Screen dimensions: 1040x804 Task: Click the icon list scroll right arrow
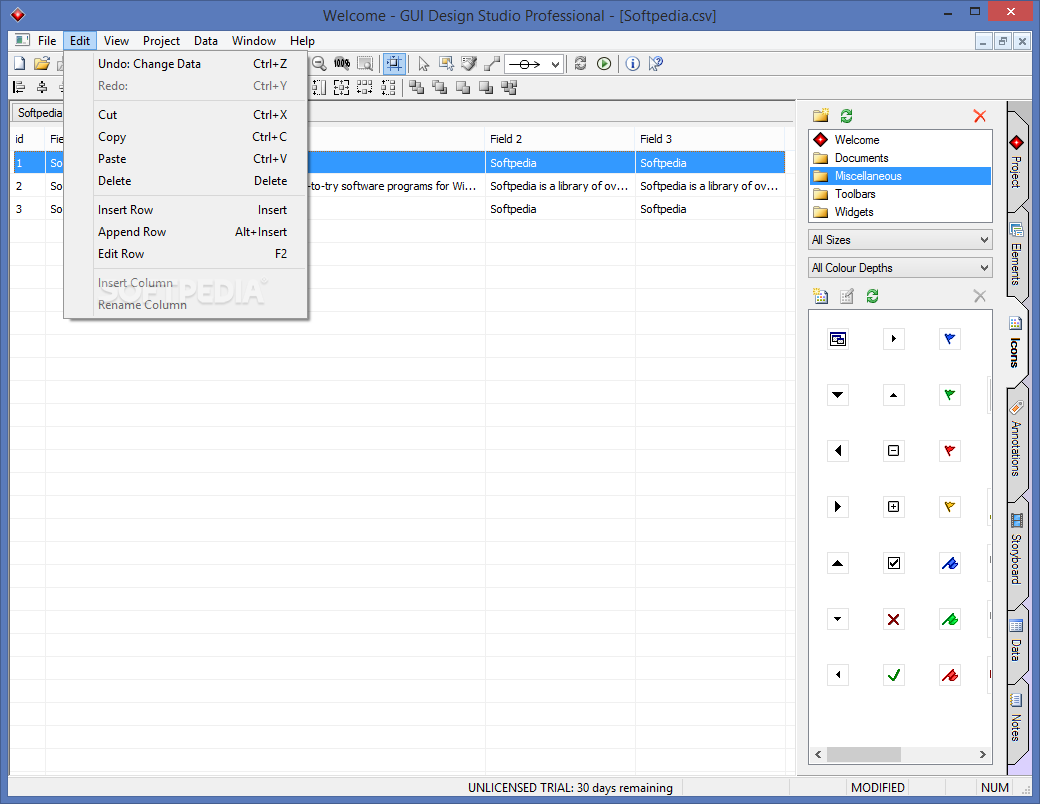pos(982,754)
